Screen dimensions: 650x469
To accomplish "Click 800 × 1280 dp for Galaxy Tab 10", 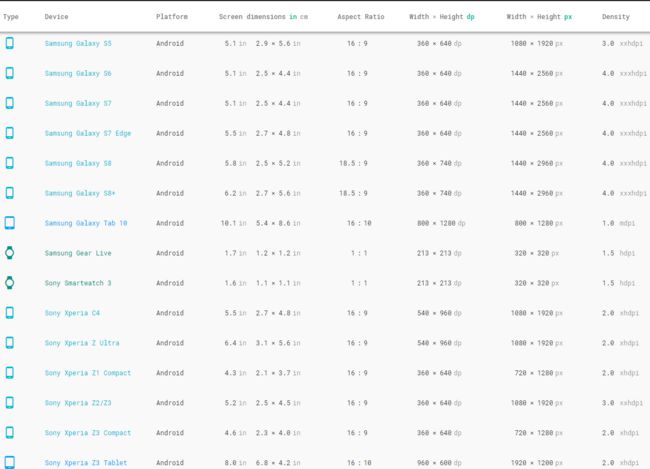I will coord(441,223).
